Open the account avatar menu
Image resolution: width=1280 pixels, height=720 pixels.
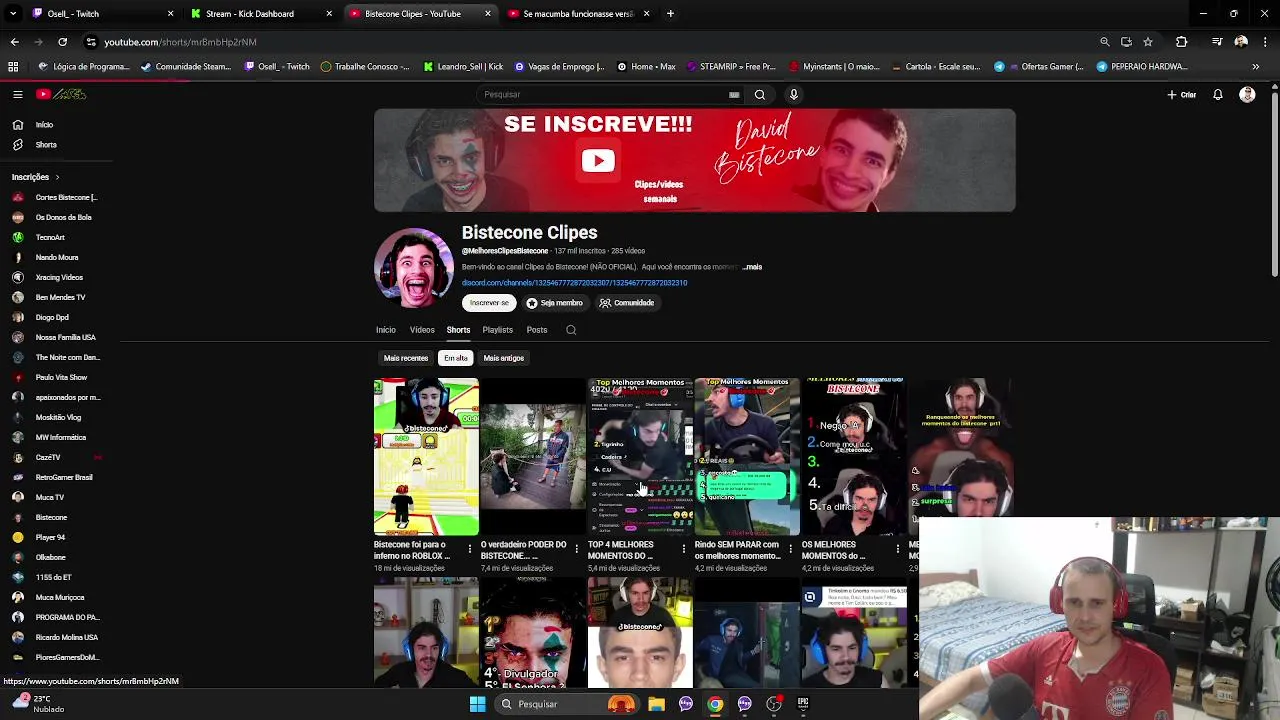1247,95
